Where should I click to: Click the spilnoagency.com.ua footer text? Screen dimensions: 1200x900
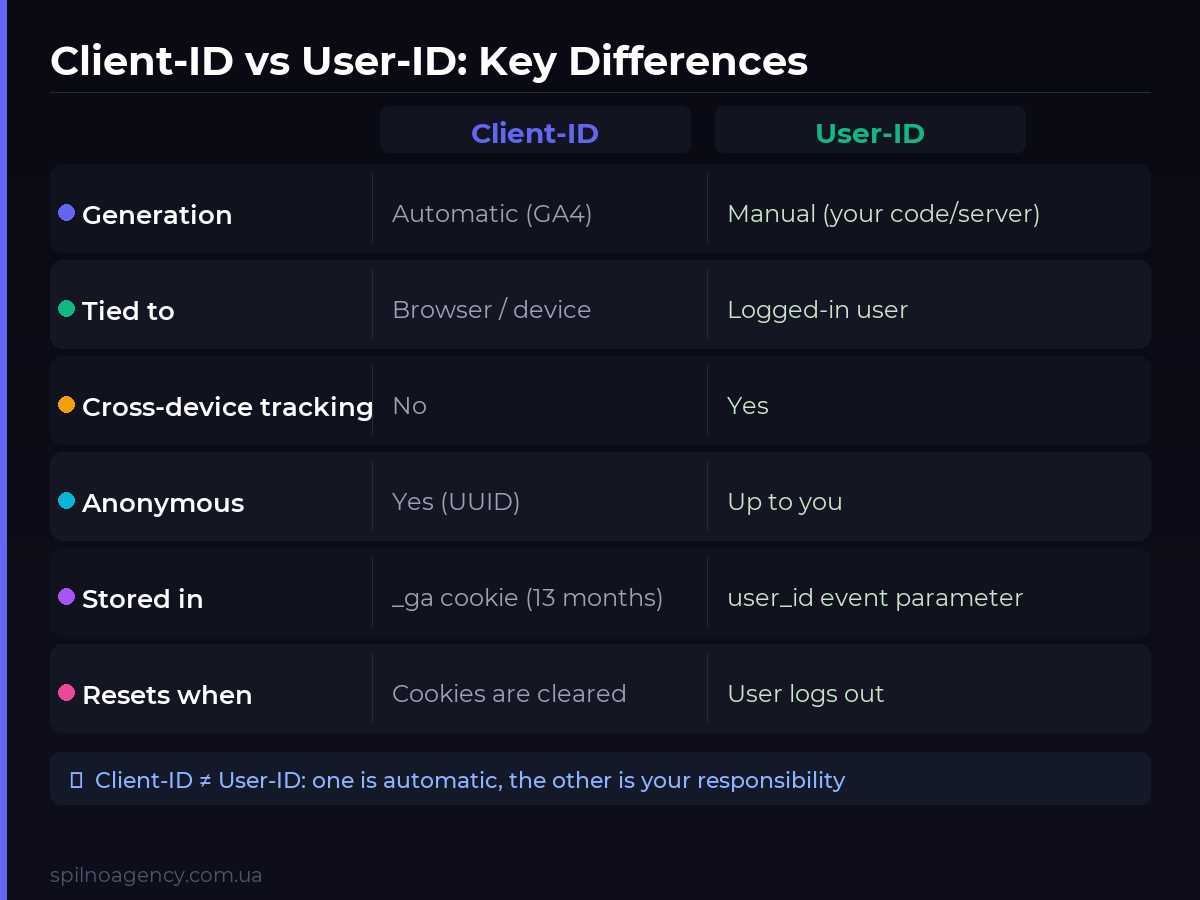[156, 876]
